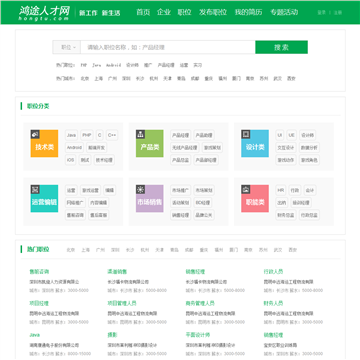Image resolution: width=360 pixels, height=360 pixels.
Task: Focus the job name search input
Action: coord(168,47)
